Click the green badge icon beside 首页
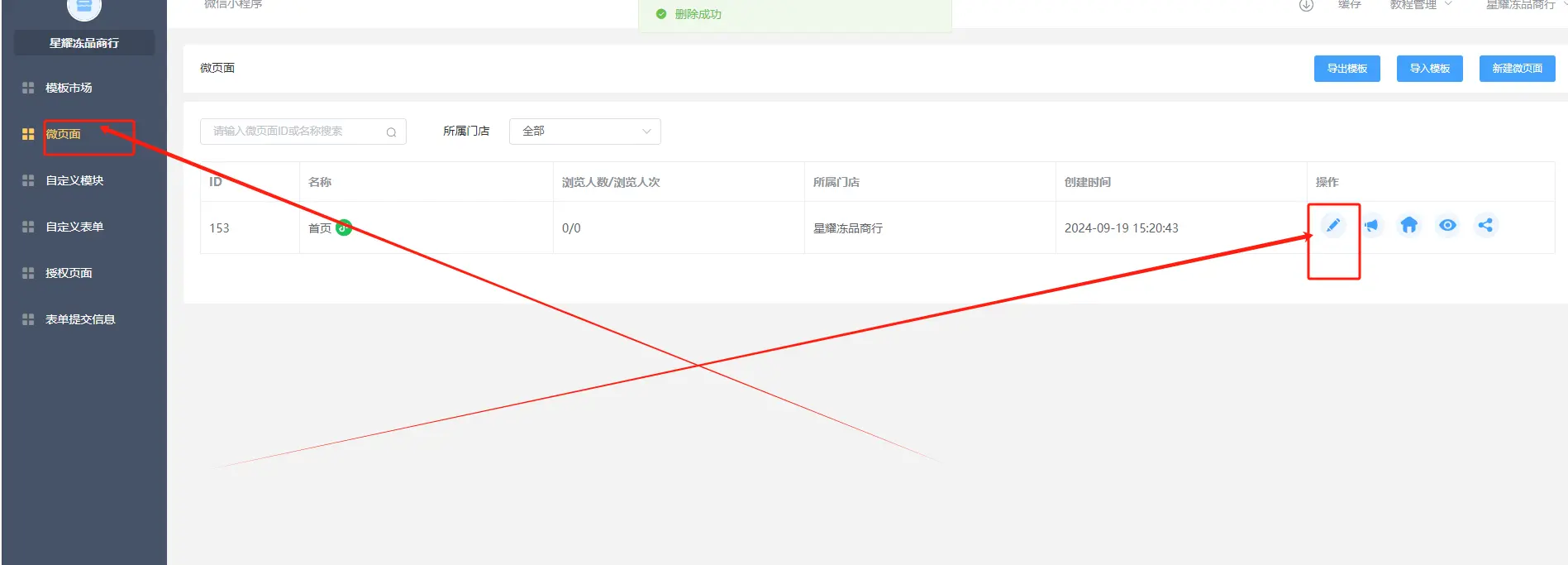The height and width of the screenshot is (565, 1568). click(x=344, y=228)
